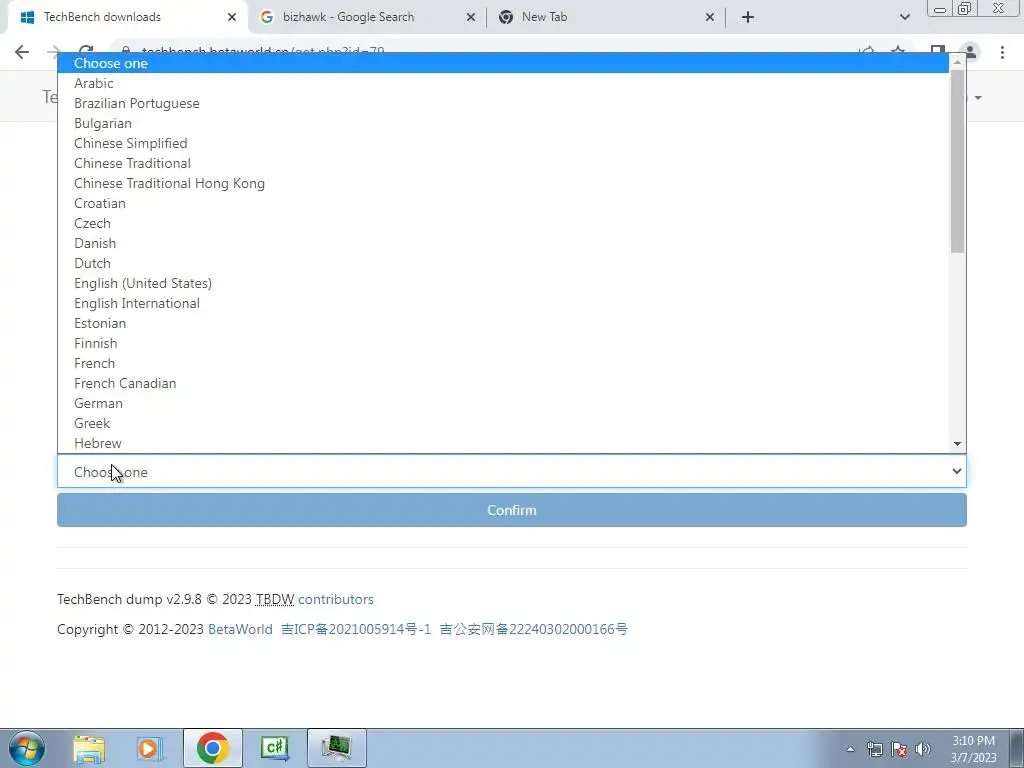The height and width of the screenshot is (768, 1024).
Task: Open the C# application in taskbar
Action: pos(274,748)
